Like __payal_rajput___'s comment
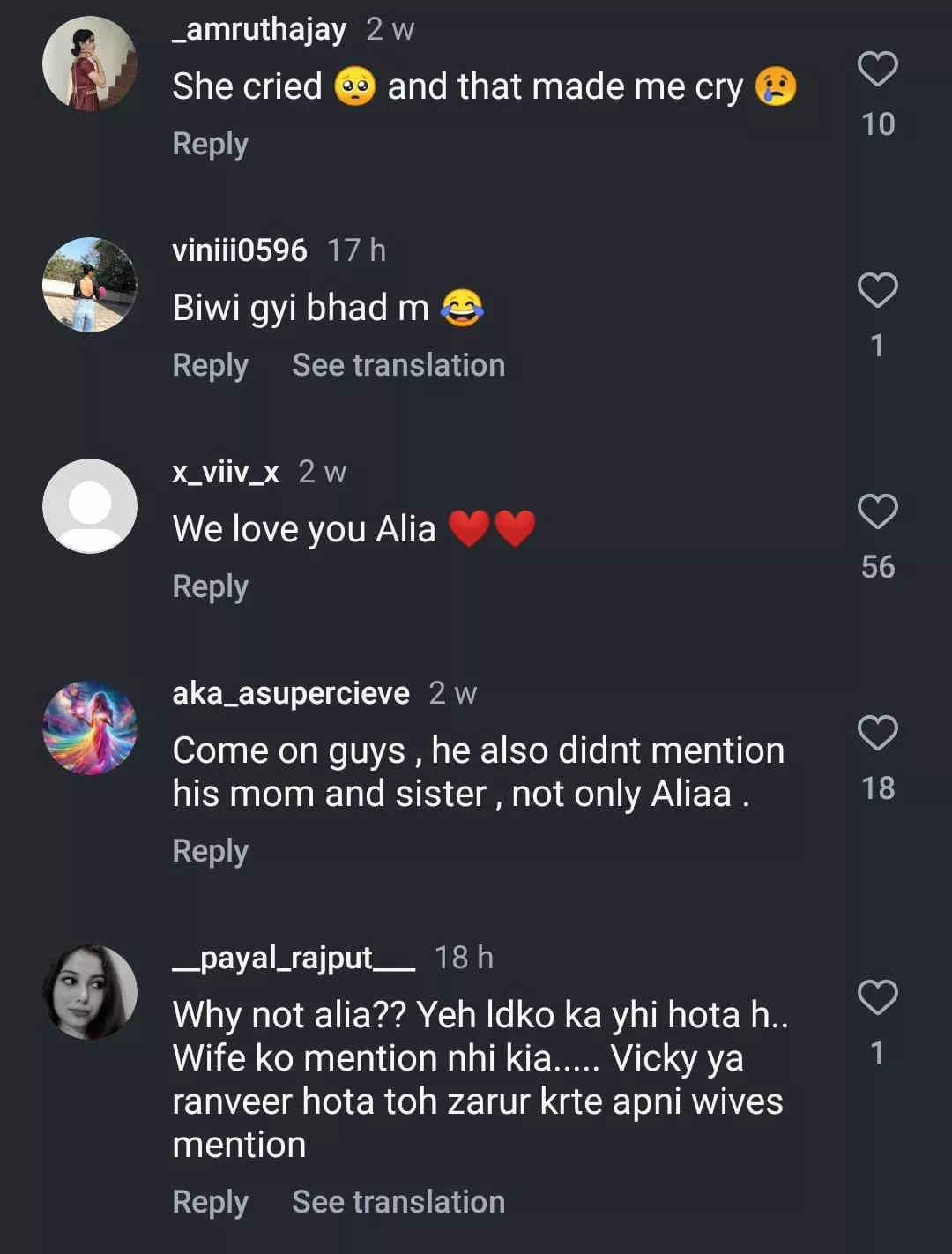Viewport: 952px width, 1254px height. point(877,997)
